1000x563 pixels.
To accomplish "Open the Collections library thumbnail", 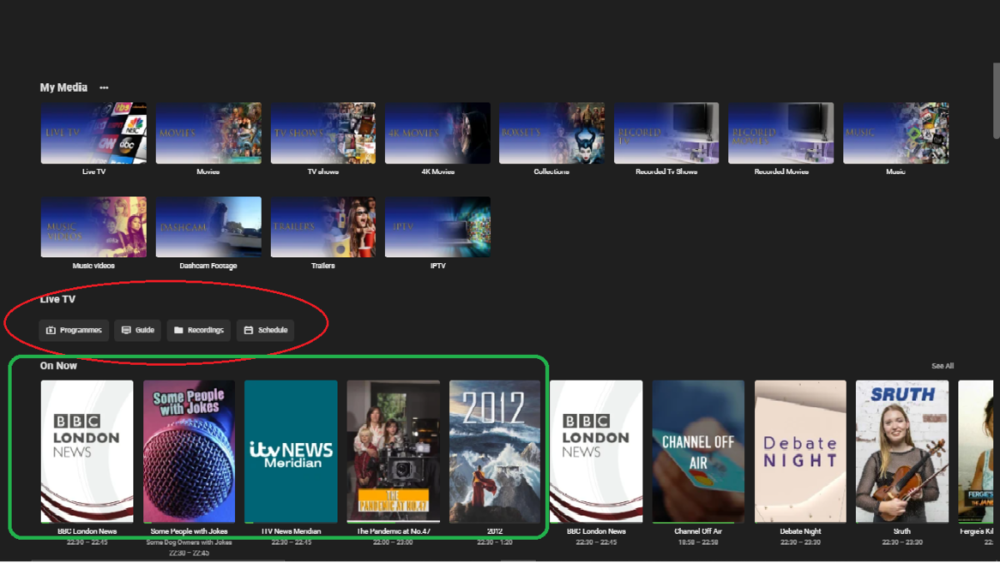I will [x=552, y=133].
